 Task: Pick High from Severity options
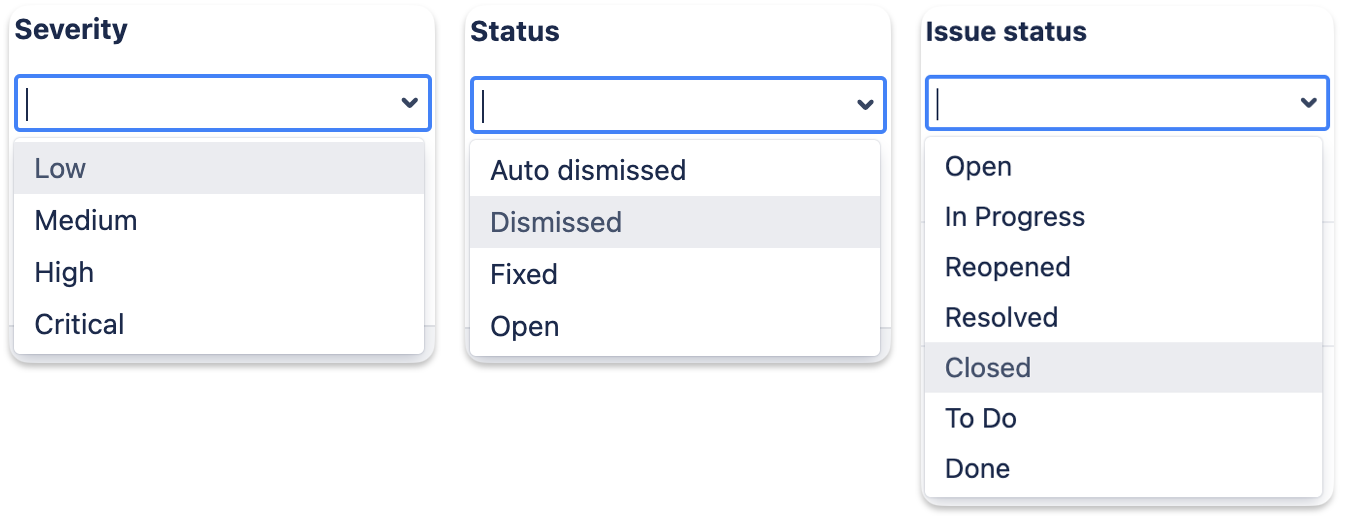click(64, 272)
